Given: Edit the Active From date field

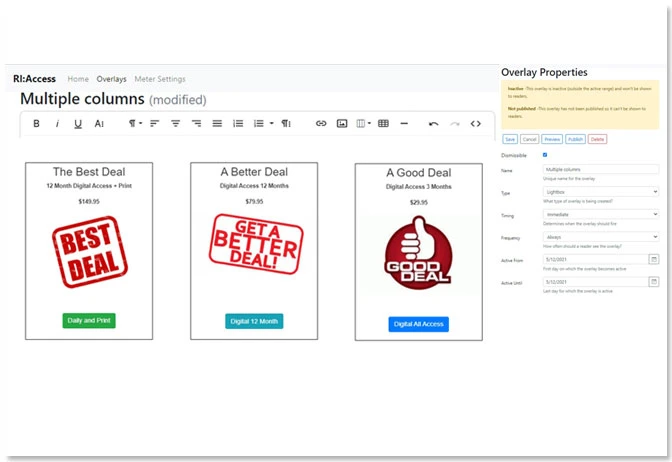Looking at the screenshot, I should click(x=596, y=259).
